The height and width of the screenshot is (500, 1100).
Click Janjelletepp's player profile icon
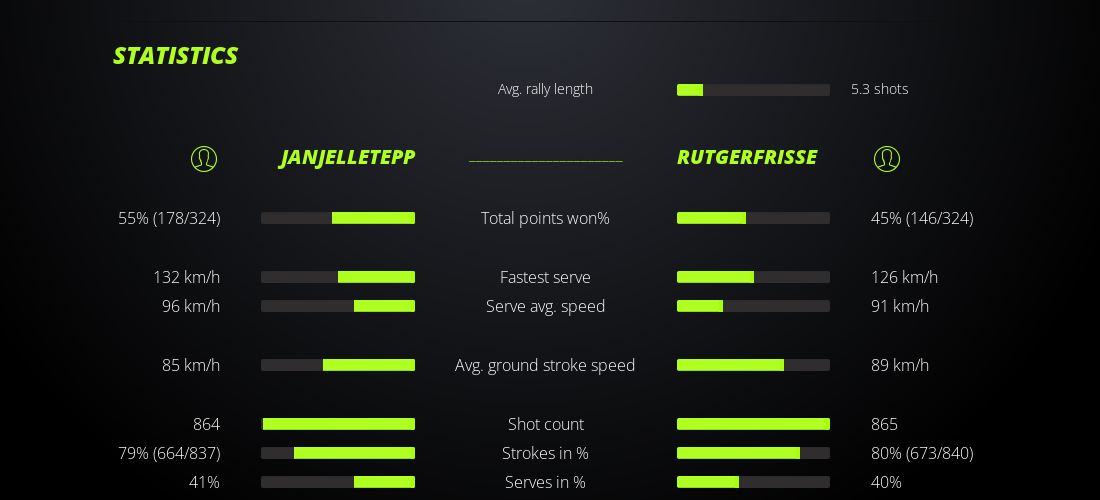point(204,159)
